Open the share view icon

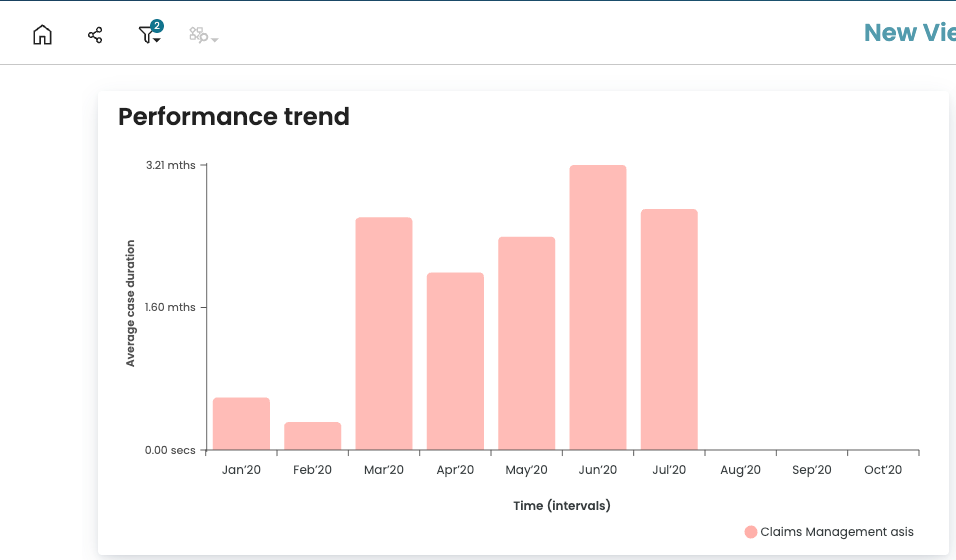pyautogui.click(x=95, y=35)
